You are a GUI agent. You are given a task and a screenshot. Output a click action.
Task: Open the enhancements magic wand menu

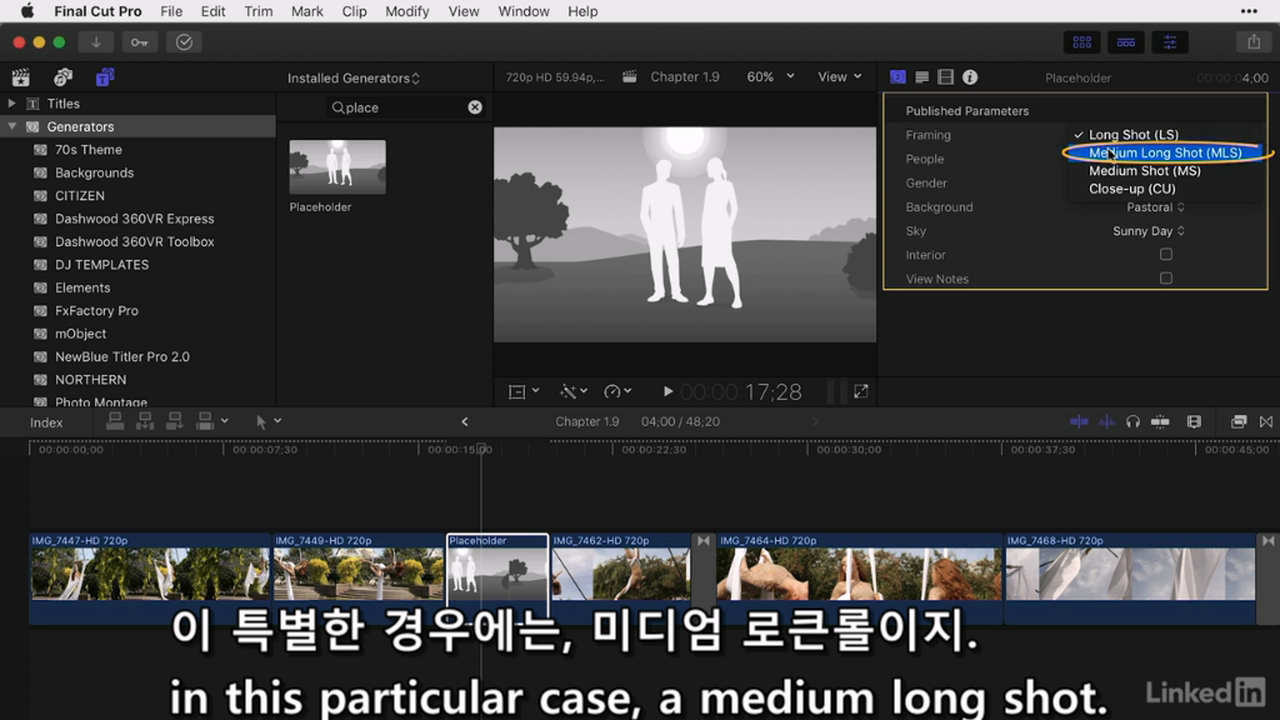[573, 392]
